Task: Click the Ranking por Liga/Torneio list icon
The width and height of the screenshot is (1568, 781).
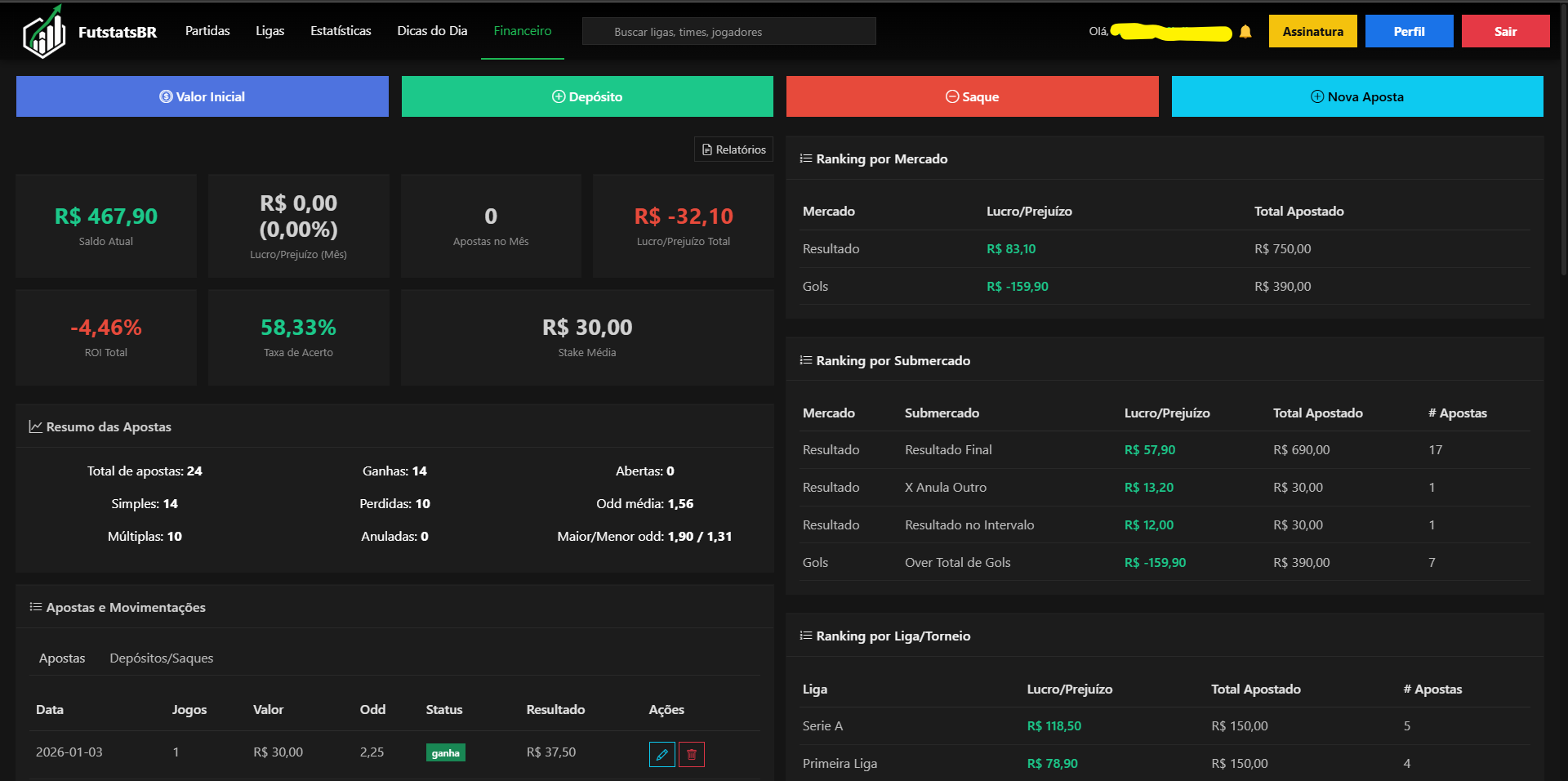Action: pos(806,636)
